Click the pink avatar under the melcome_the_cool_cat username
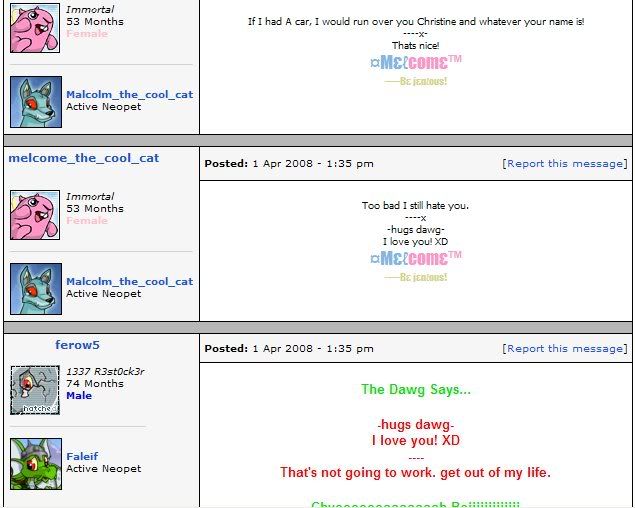This screenshot has width=635, height=508. click(x=36, y=215)
